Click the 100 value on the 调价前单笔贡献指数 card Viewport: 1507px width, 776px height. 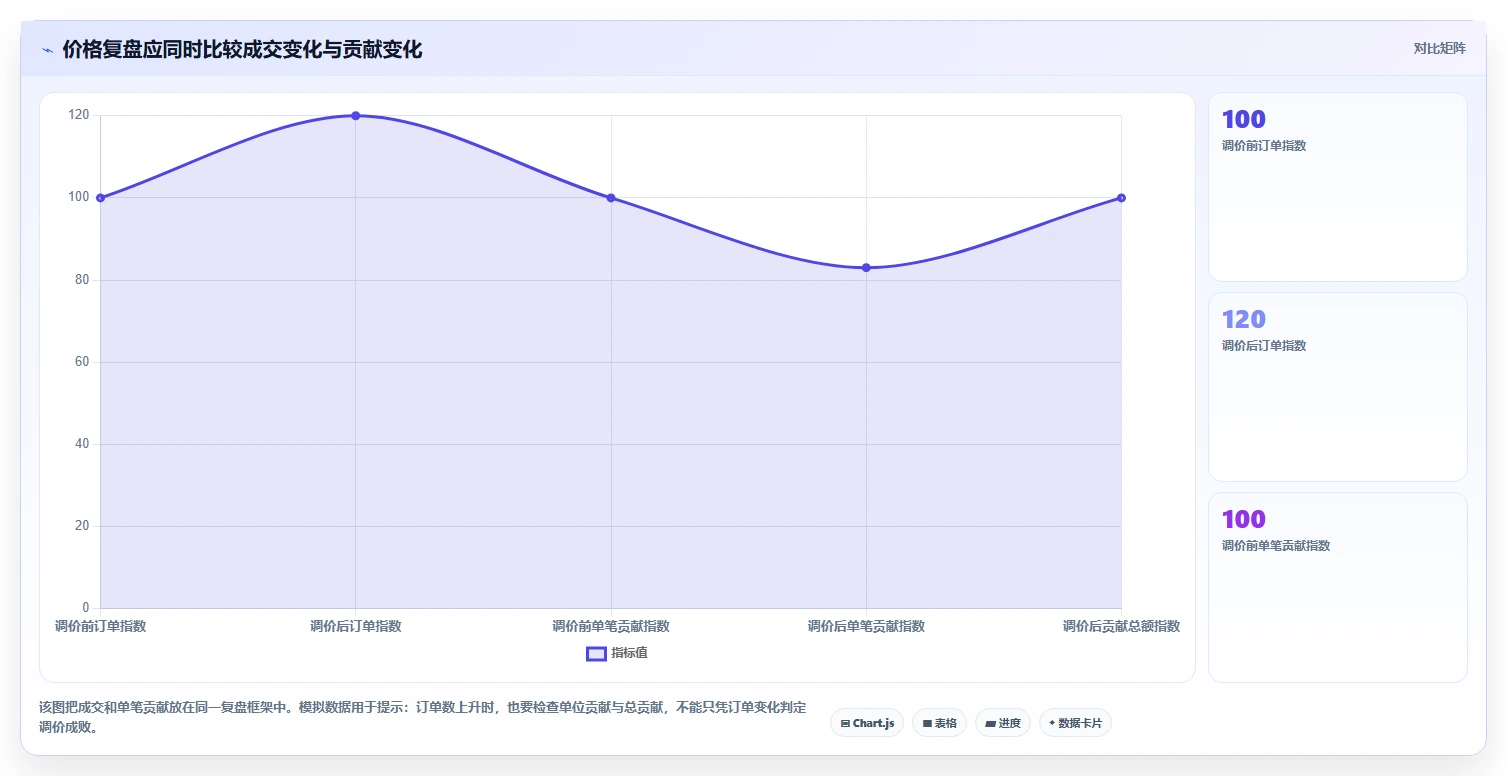click(1244, 519)
